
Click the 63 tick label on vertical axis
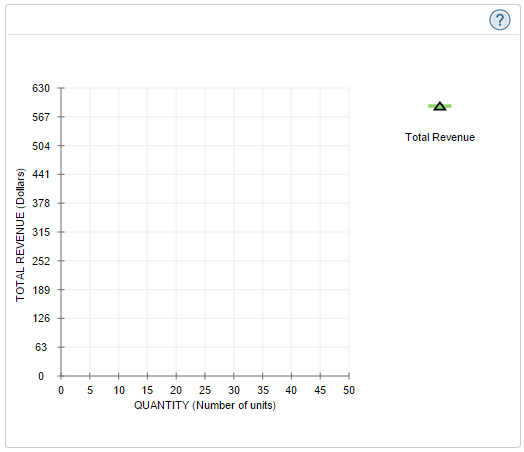click(x=41, y=347)
